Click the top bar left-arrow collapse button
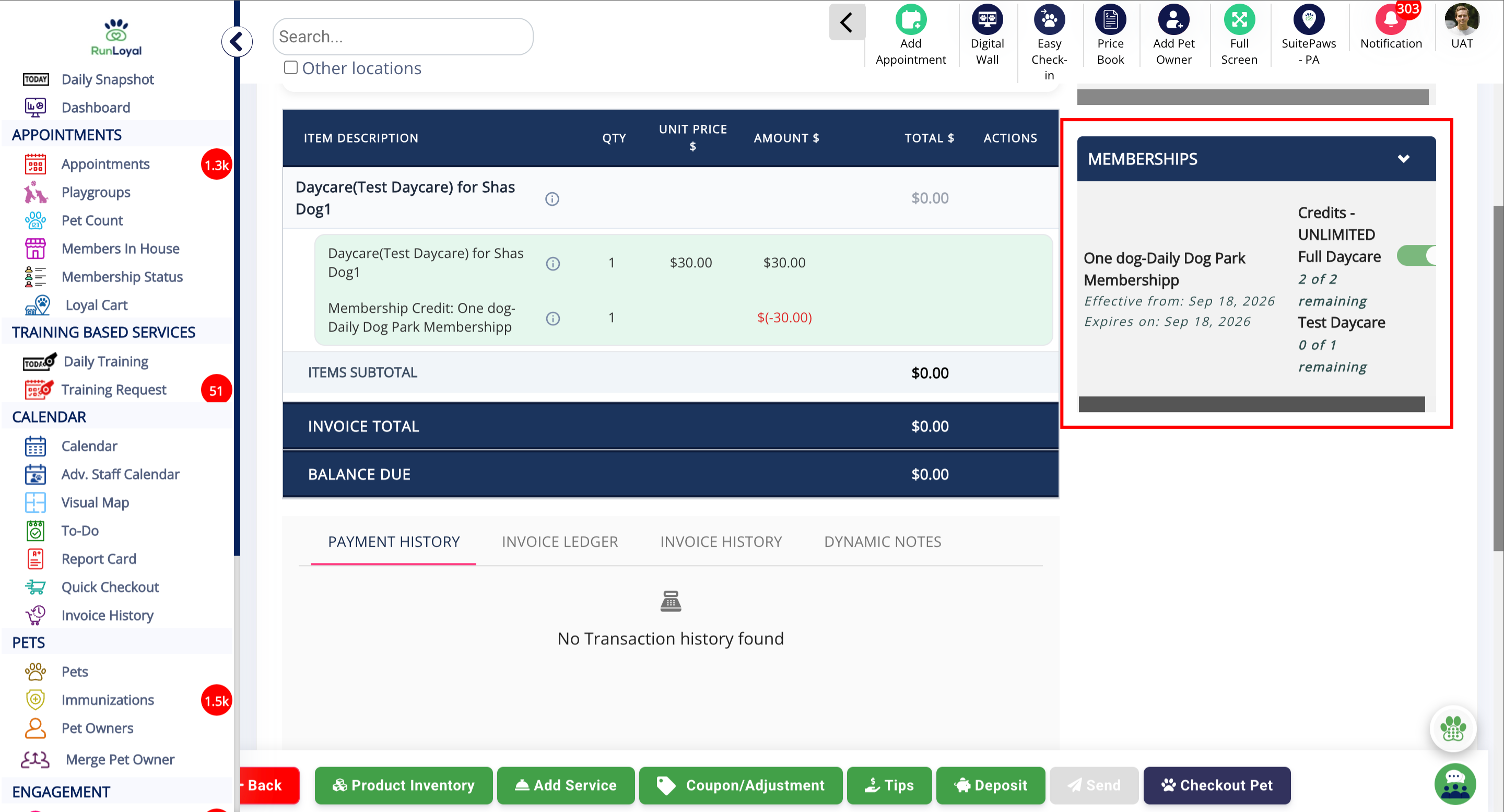Viewport: 1504px width, 812px height. [x=846, y=22]
